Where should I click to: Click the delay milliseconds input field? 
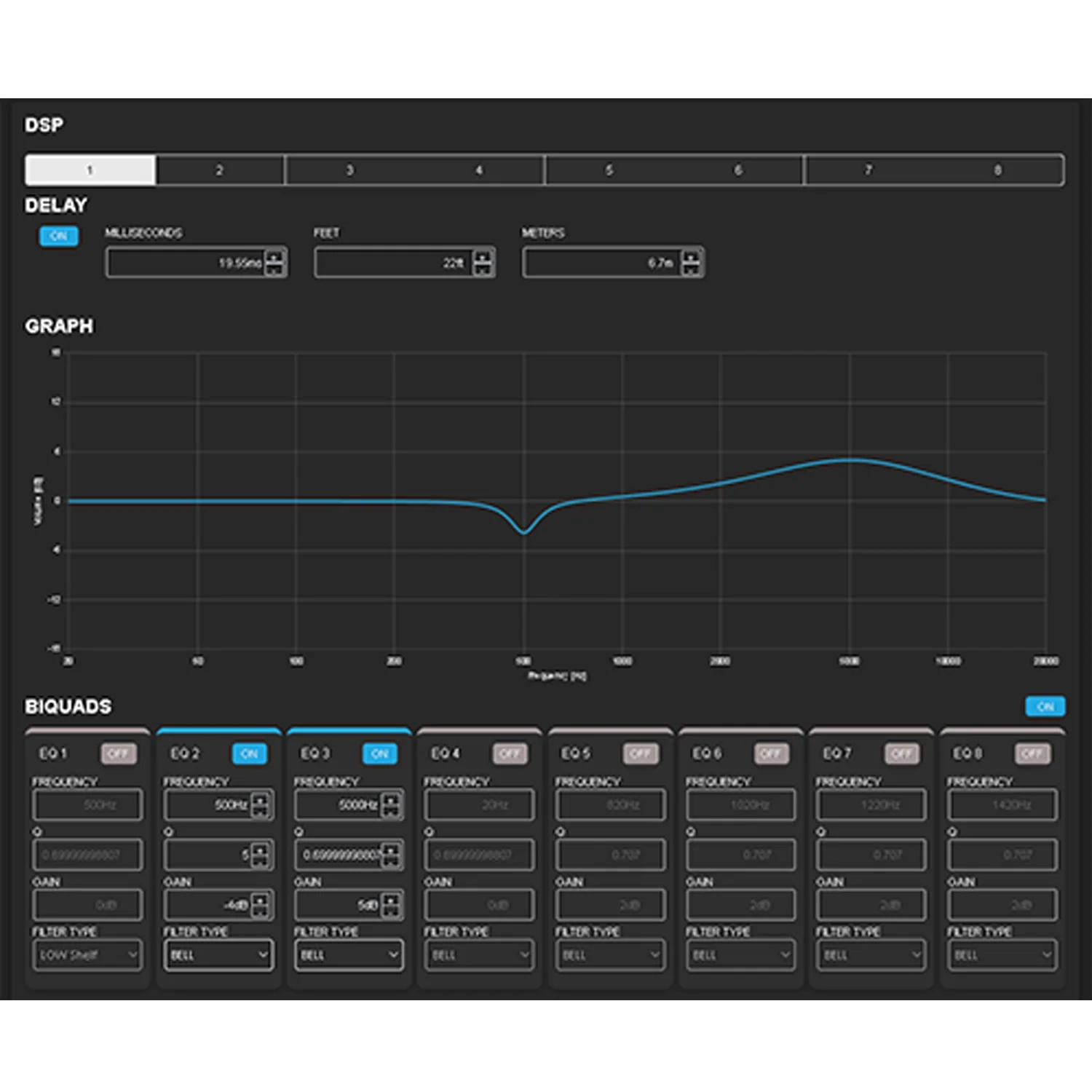pos(186,263)
